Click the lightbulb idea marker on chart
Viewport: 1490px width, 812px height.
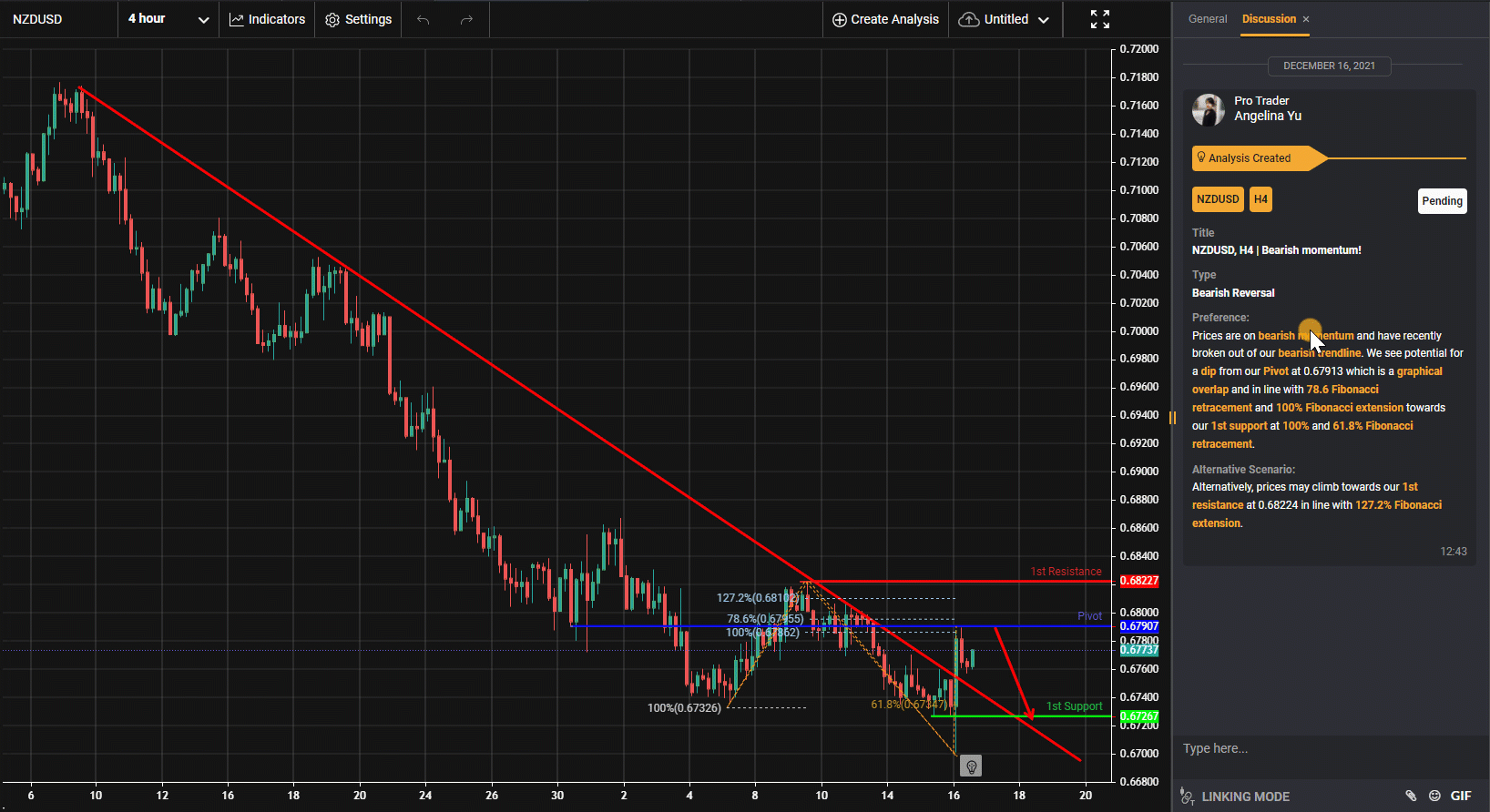971,766
